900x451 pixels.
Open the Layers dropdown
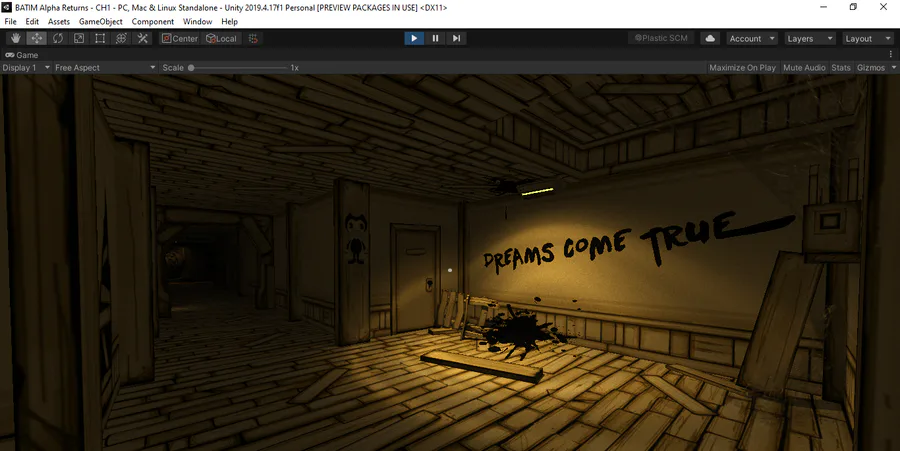810,38
